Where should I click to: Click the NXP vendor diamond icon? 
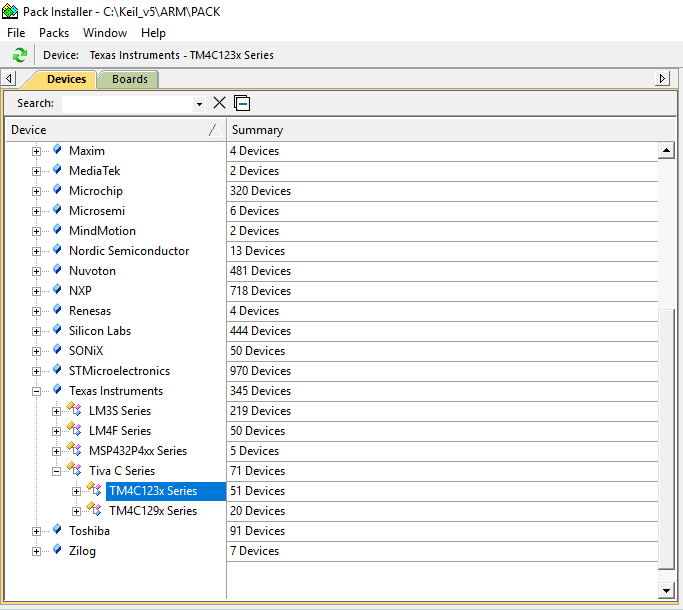[x=57, y=290]
